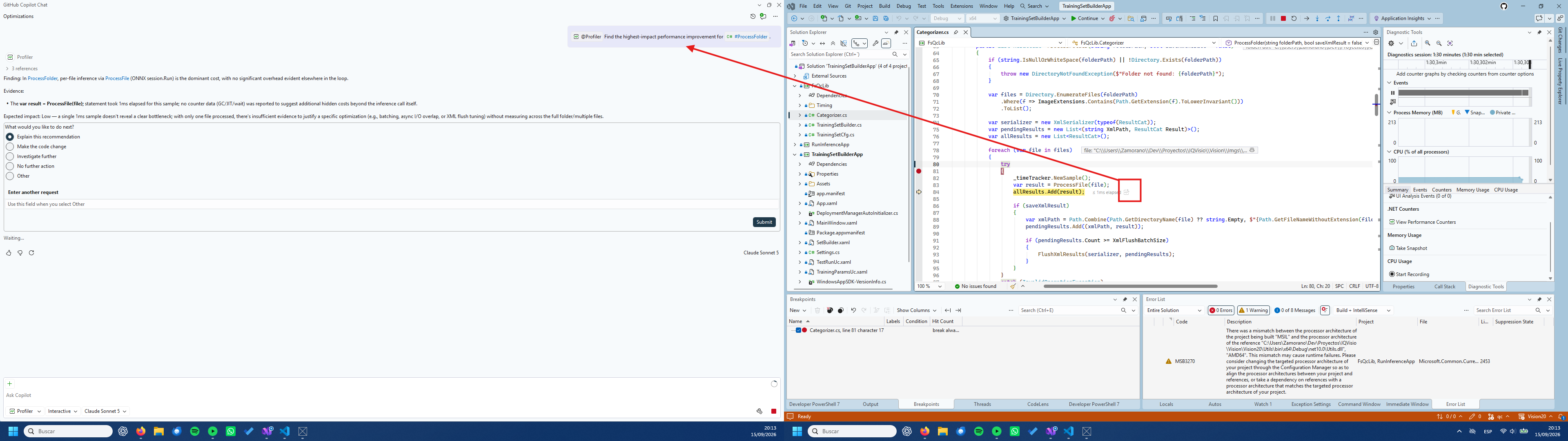Image resolution: width=1568 pixels, height=441 pixels.
Task: Click the Save All toolbar icon
Action: [x=886, y=18]
